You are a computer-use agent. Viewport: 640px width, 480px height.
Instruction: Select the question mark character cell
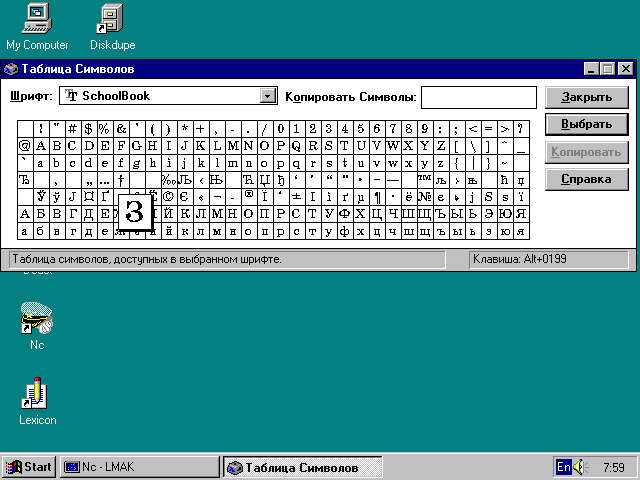(x=520, y=129)
